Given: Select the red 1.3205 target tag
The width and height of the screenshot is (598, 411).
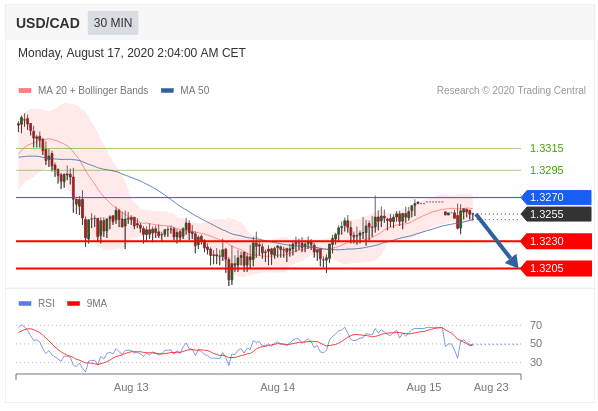Looking at the screenshot, I should pos(556,268).
